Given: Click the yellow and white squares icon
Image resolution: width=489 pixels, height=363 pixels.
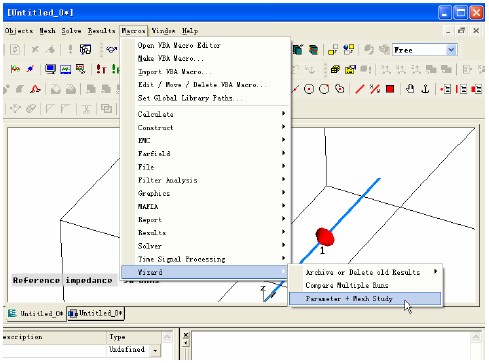Looking at the screenshot, I should click(x=333, y=50).
